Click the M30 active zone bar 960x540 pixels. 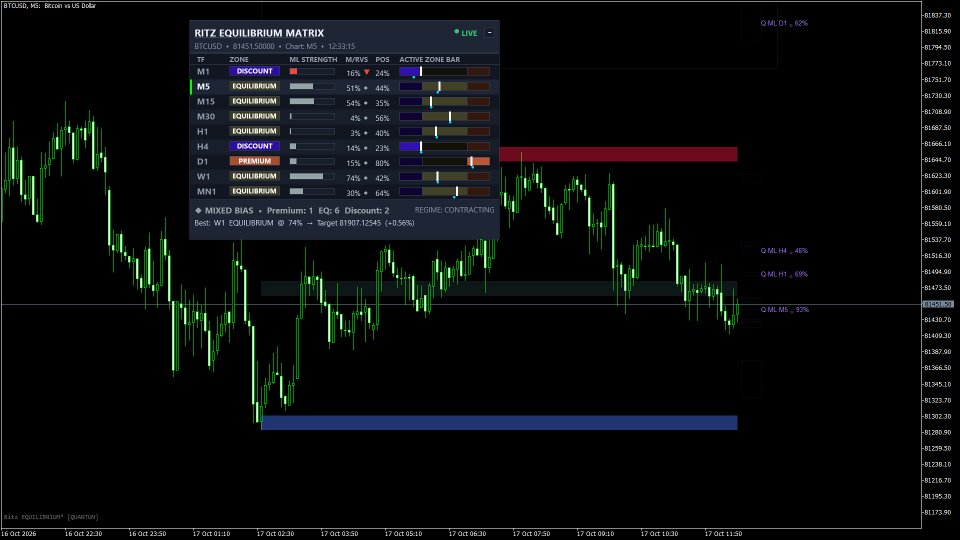(444, 116)
